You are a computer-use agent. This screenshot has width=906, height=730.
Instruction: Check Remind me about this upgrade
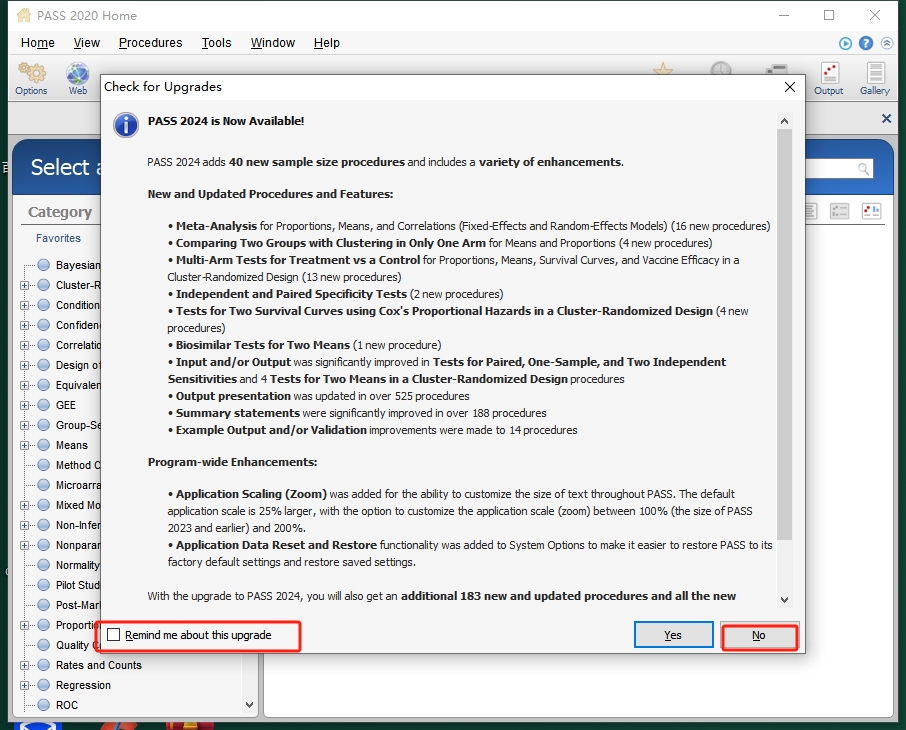[114, 635]
